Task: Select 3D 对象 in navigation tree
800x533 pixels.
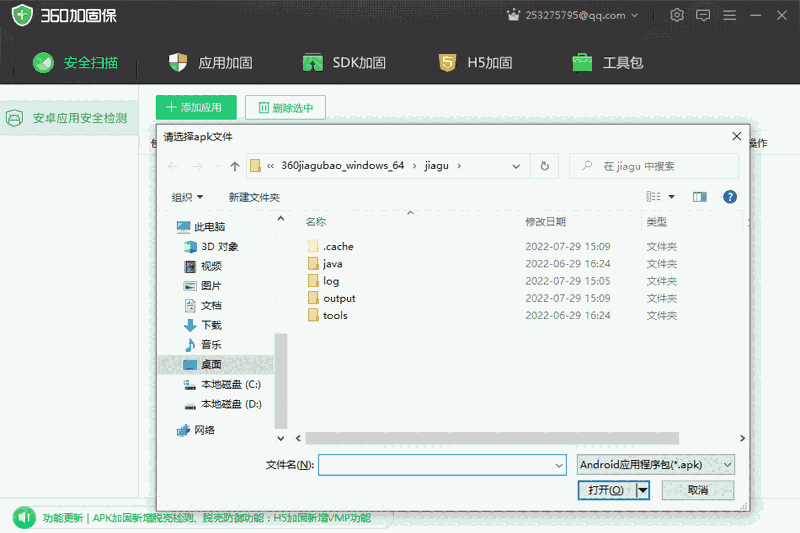Action: coord(211,247)
